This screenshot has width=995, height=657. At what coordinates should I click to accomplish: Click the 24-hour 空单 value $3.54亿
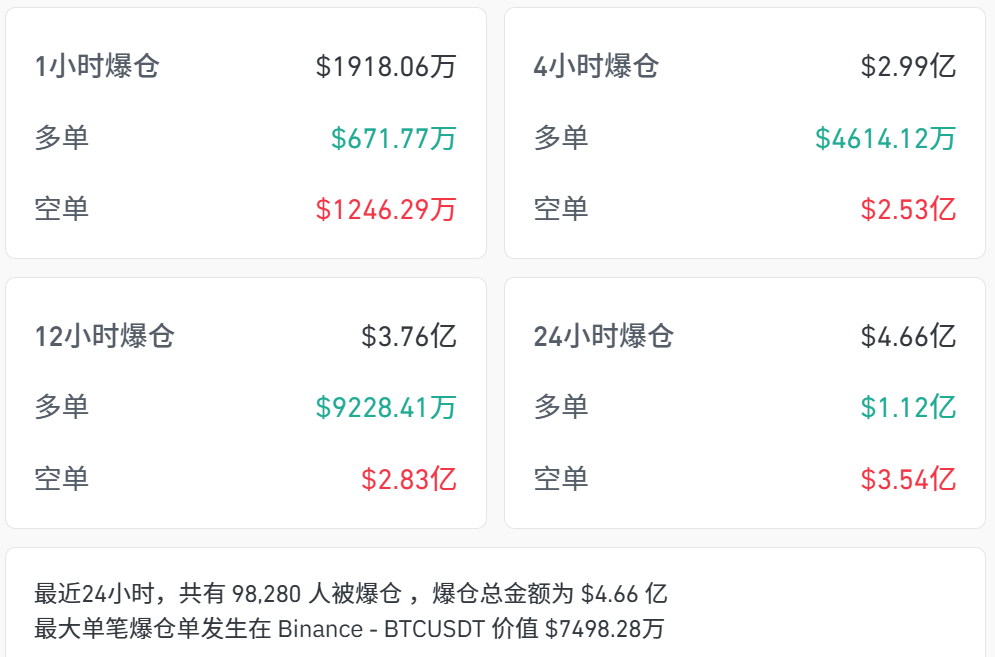point(908,479)
